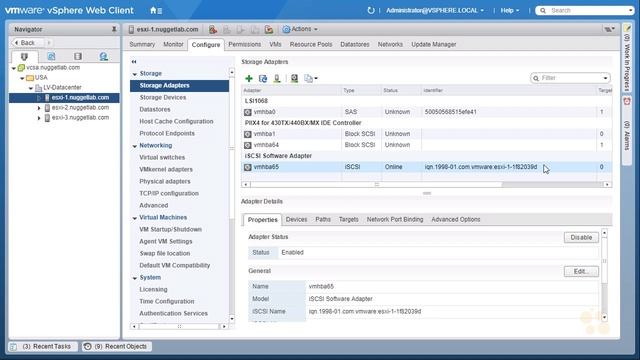Click the Disable adapter button

coord(581,237)
